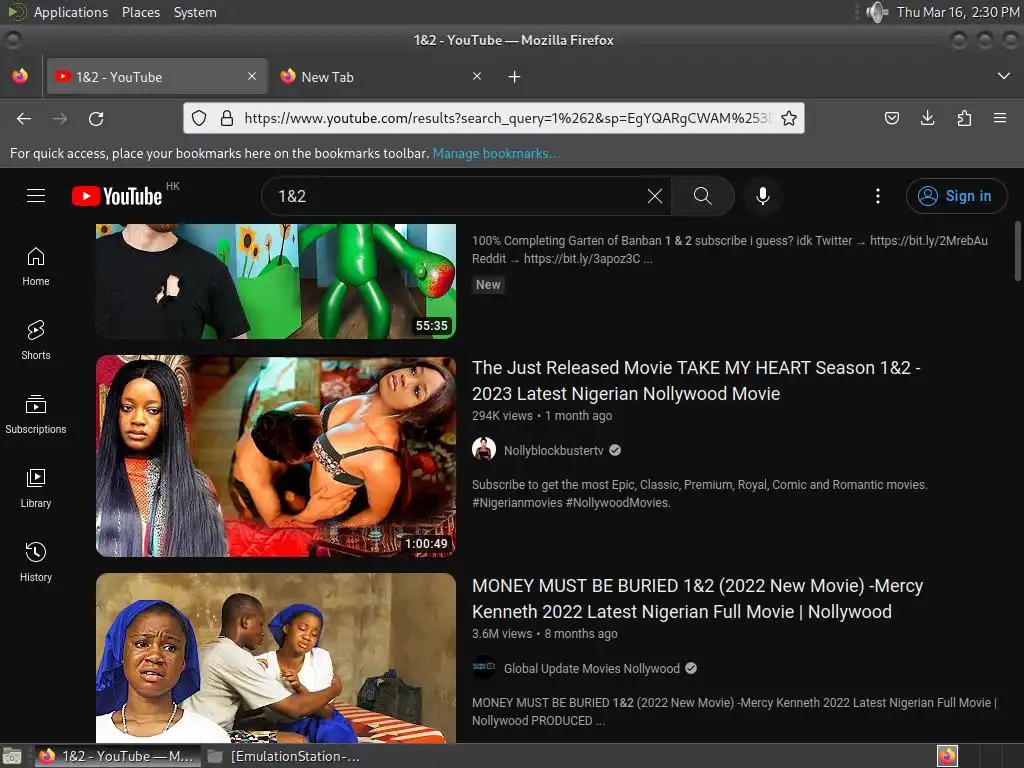
Task: Open History in sidebar
Action: pyautogui.click(x=36, y=562)
